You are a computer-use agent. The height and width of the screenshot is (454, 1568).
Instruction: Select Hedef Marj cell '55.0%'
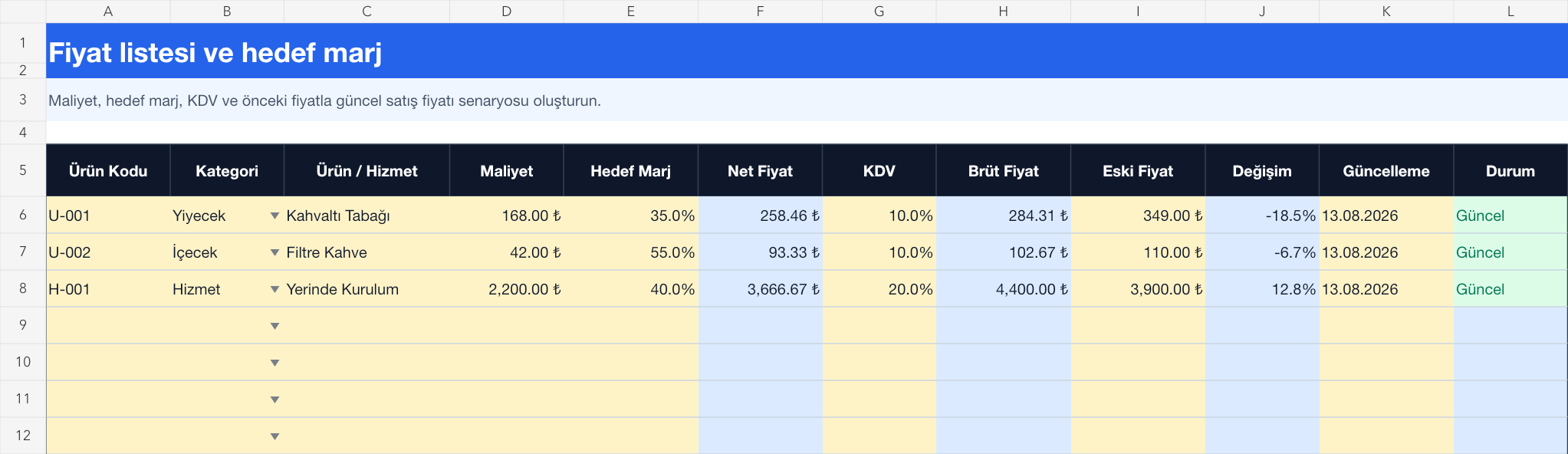click(x=630, y=252)
